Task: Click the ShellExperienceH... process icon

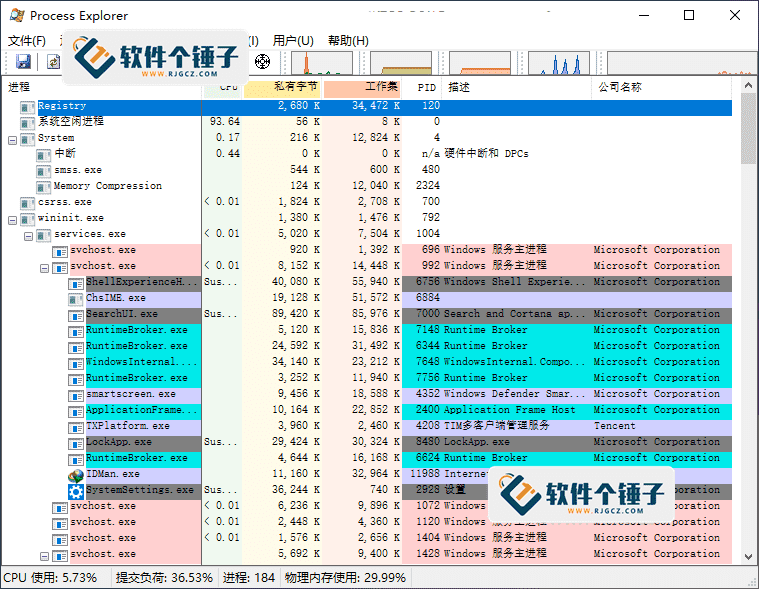Action: 76,283
